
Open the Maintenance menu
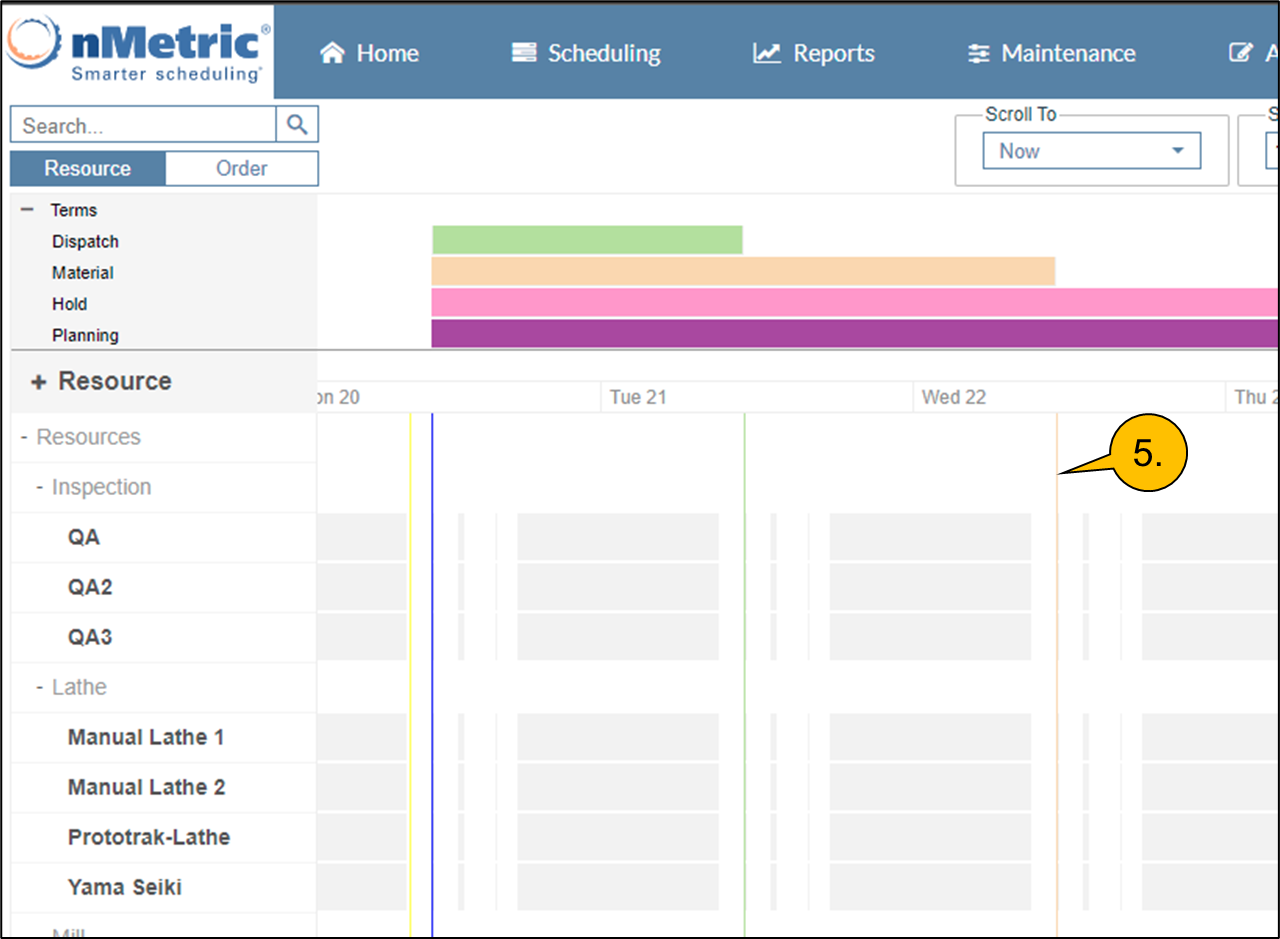click(x=1051, y=53)
